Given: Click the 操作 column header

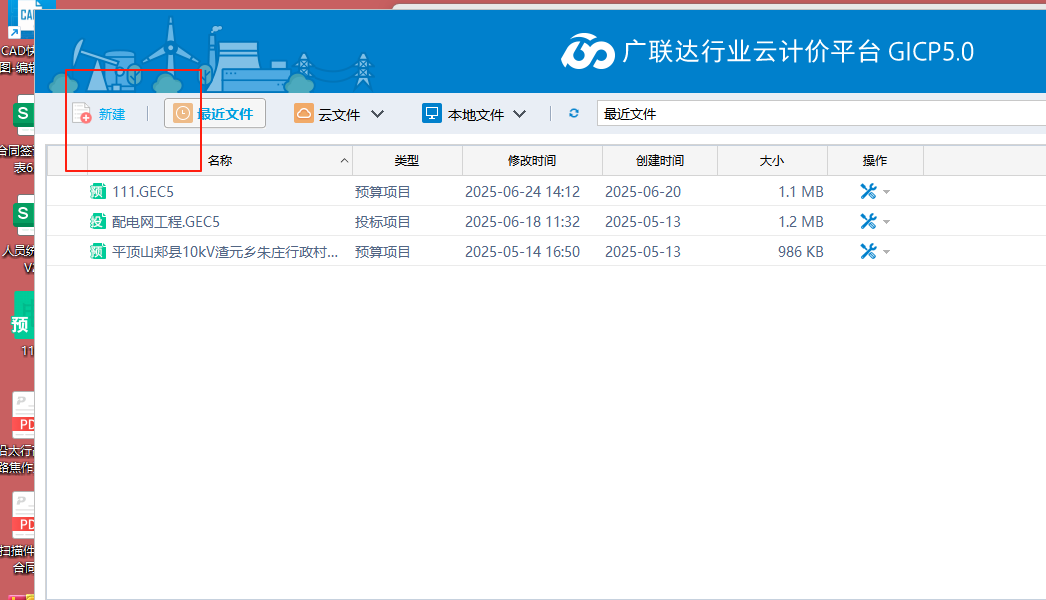Looking at the screenshot, I should coord(875,161).
